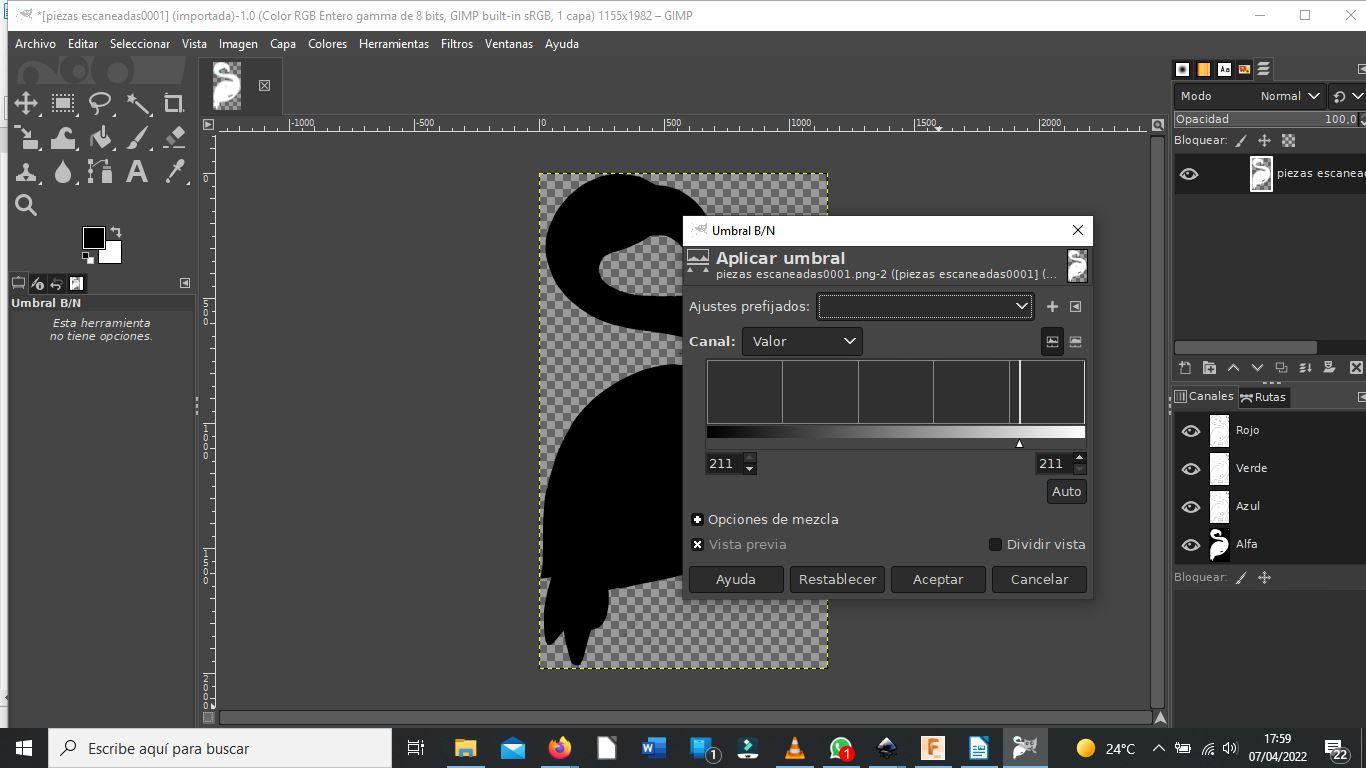This screenshot has width=1366, height=768.
Task: Hide the Azul channel
Action: point(1190,507)
